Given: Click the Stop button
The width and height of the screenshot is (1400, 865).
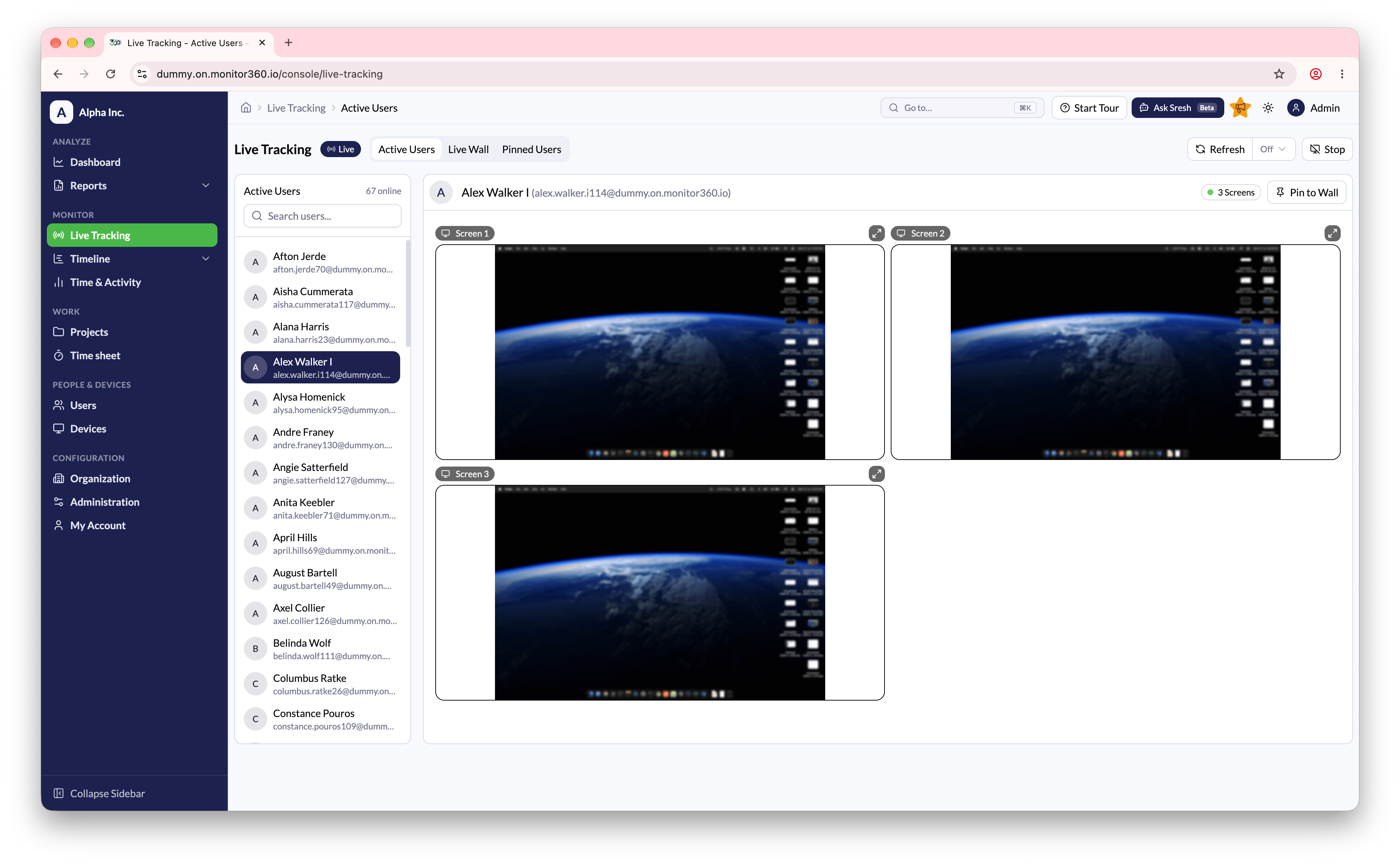Looking at the screenshot, I should [1327, 149].
